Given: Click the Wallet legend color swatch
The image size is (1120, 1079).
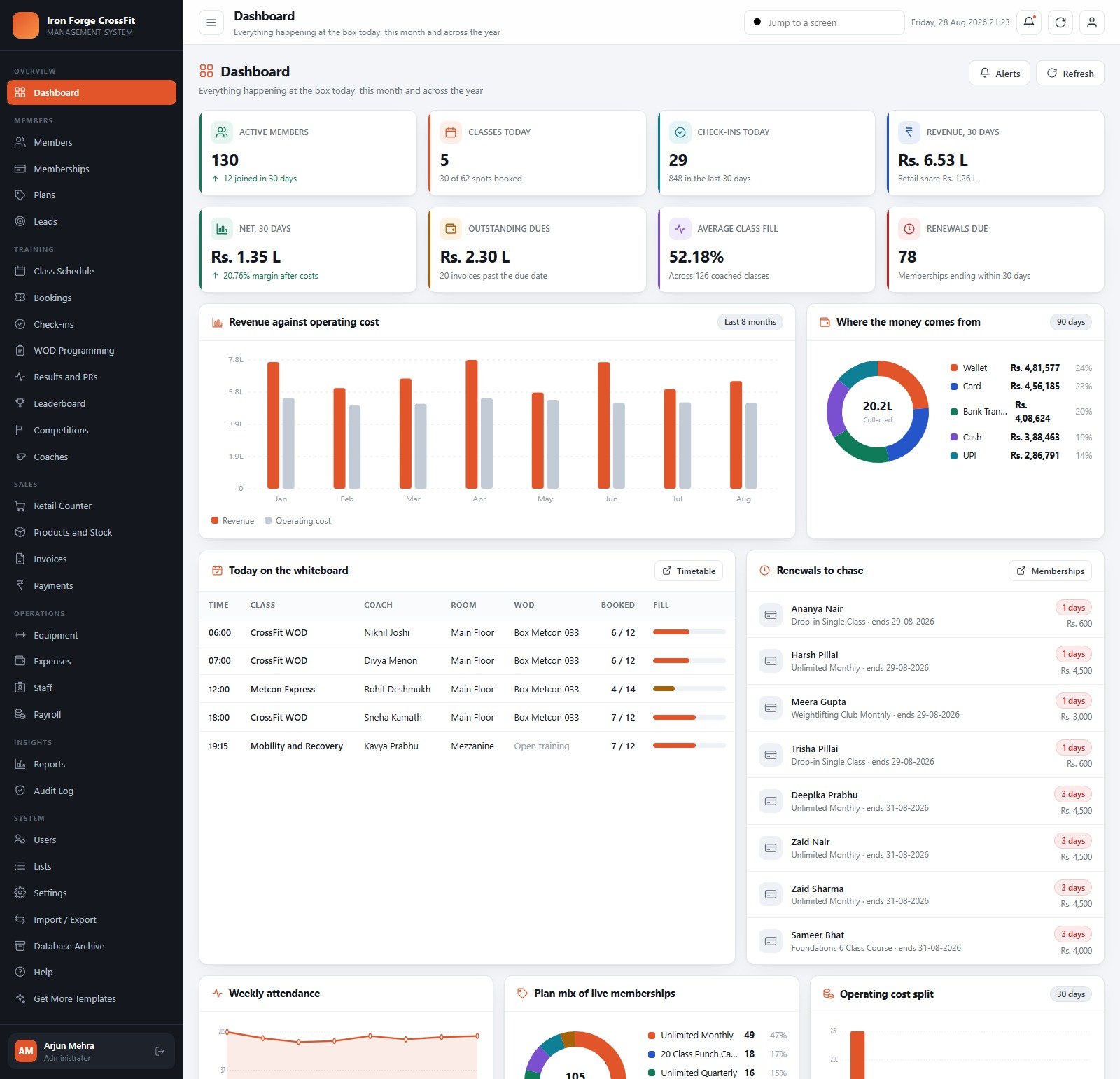Looking at the screenshot, I should coord(954,368).
